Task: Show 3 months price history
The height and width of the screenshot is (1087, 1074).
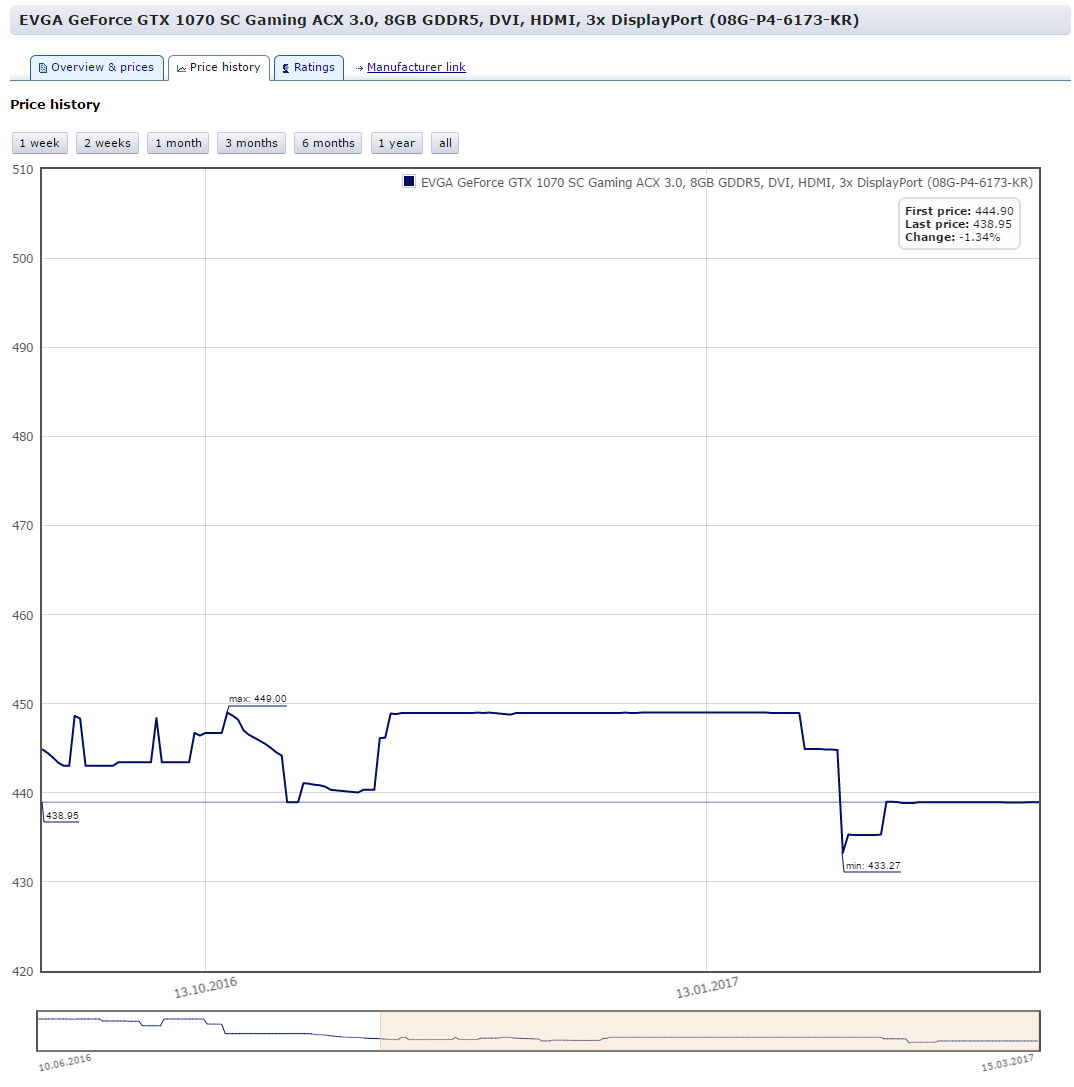Action: tap(251, 143)
